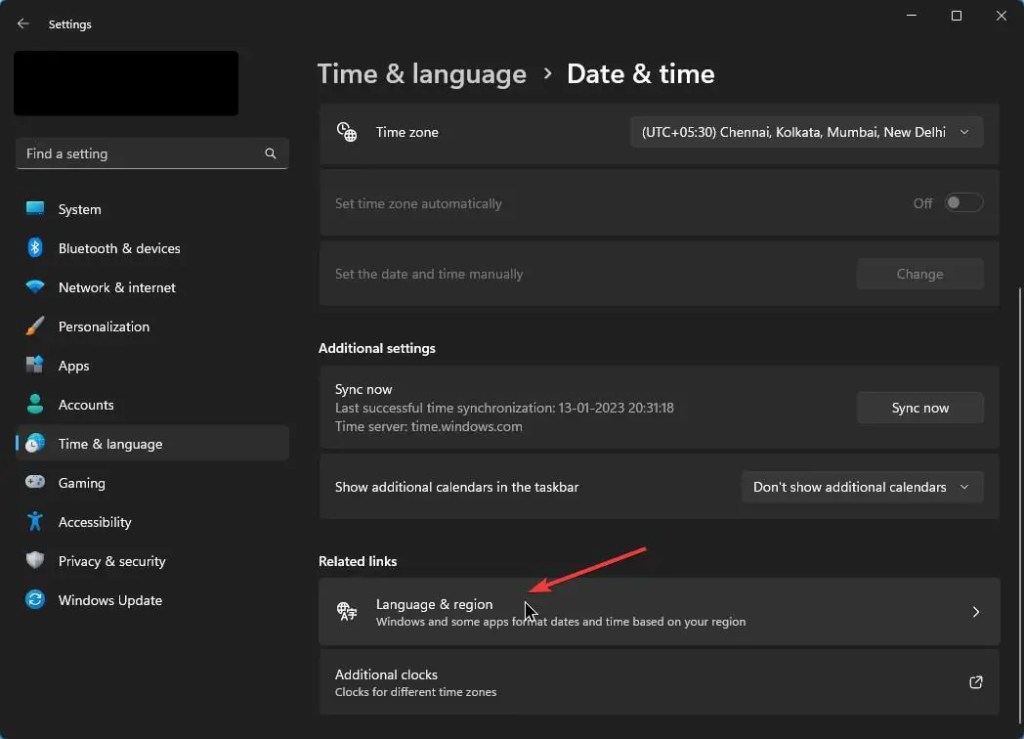
Task: Open the Time zone dropdown
Action: (x=806, y=132)
